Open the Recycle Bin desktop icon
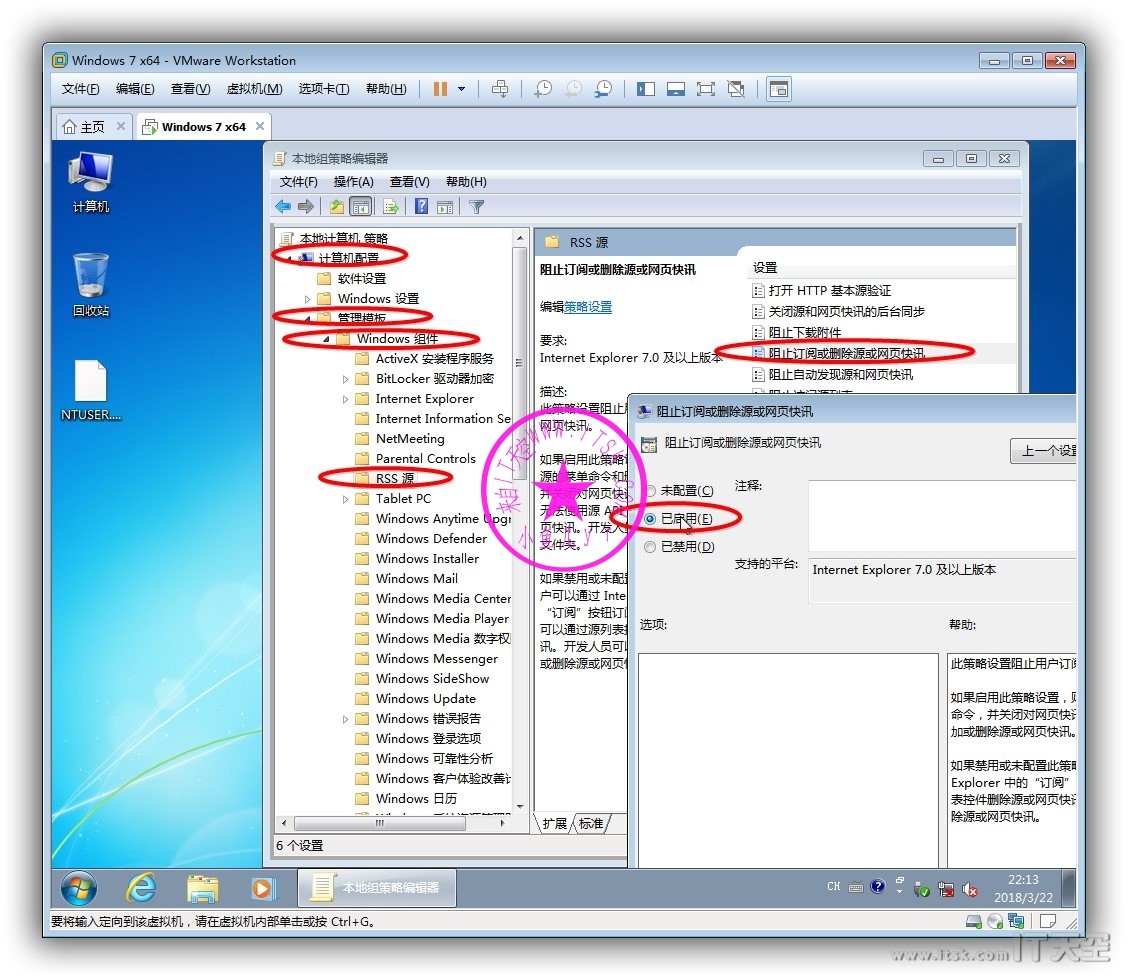1128x980 pixels. coord(91,283)
